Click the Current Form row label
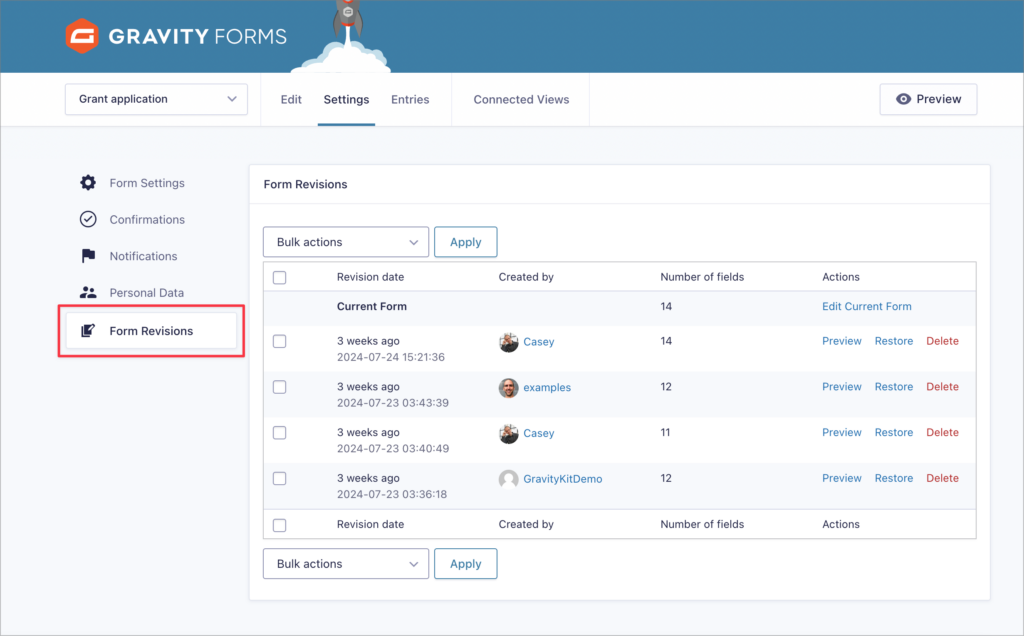The image size is (1024, 636). (x=372, y=306)
